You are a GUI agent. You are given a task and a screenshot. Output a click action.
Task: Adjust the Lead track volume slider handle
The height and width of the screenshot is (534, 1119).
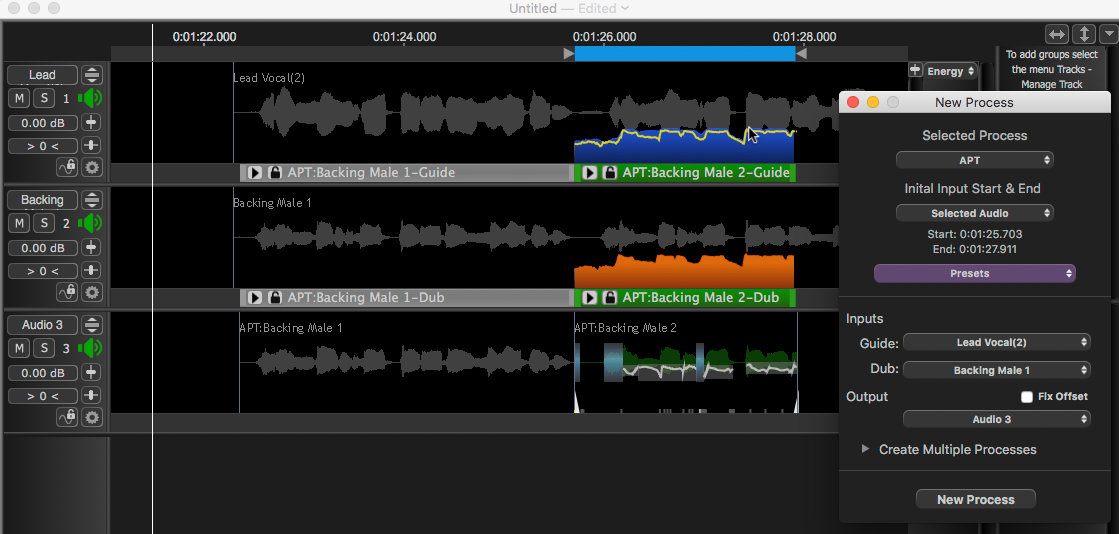click(92, 122)
